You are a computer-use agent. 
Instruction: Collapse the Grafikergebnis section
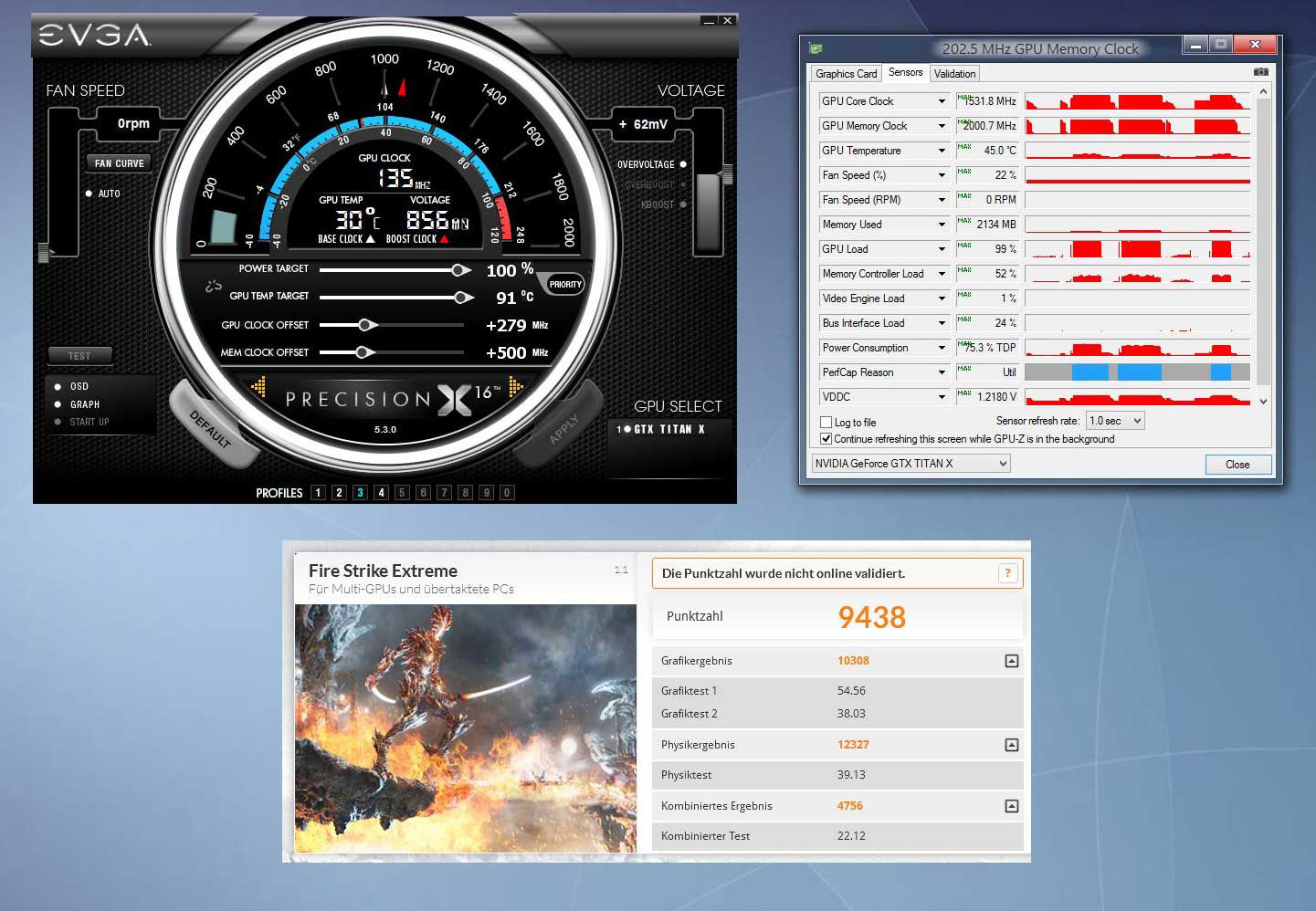tap(1012, 661)
